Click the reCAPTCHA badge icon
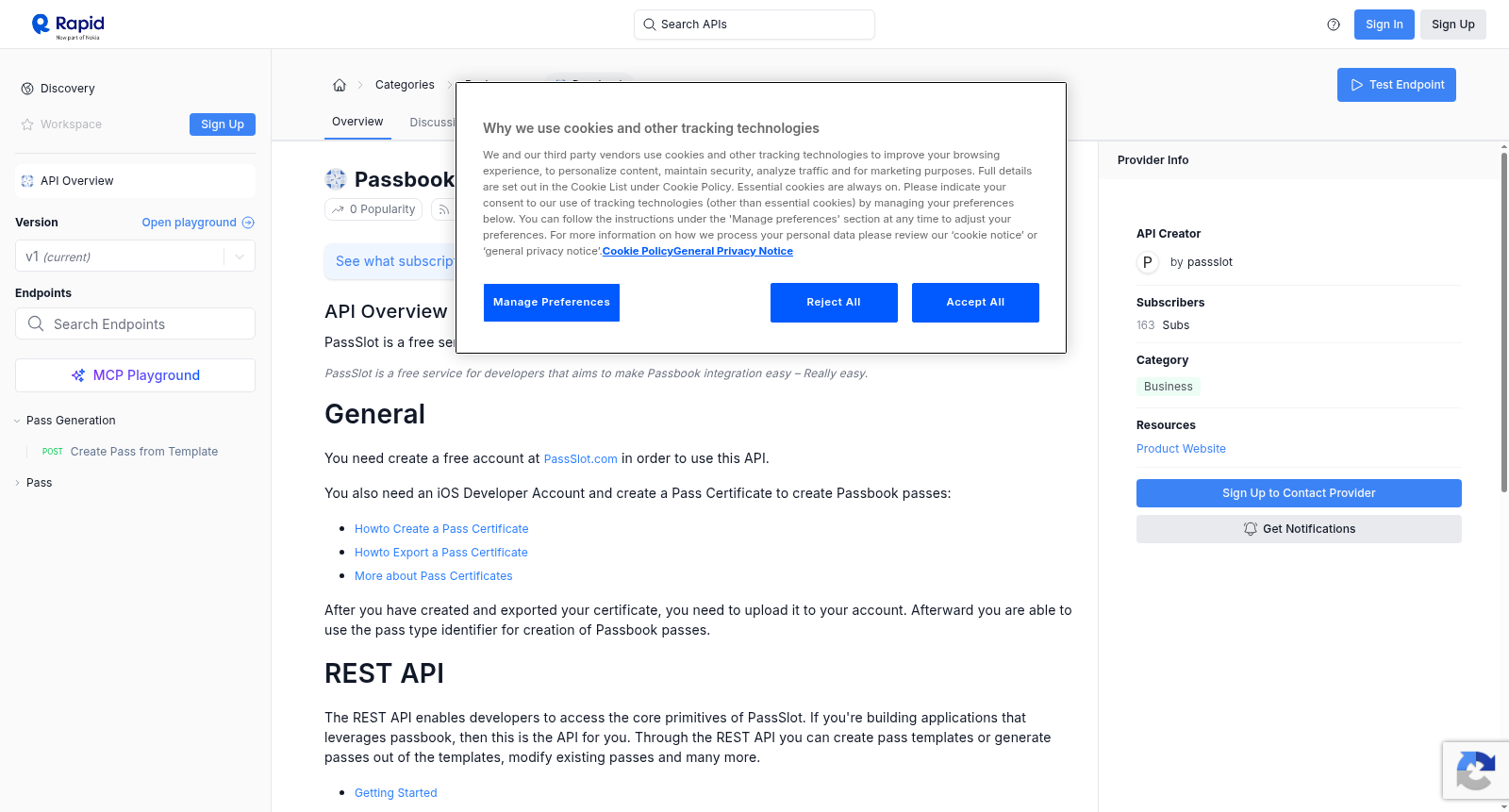 coord(1475,771)
